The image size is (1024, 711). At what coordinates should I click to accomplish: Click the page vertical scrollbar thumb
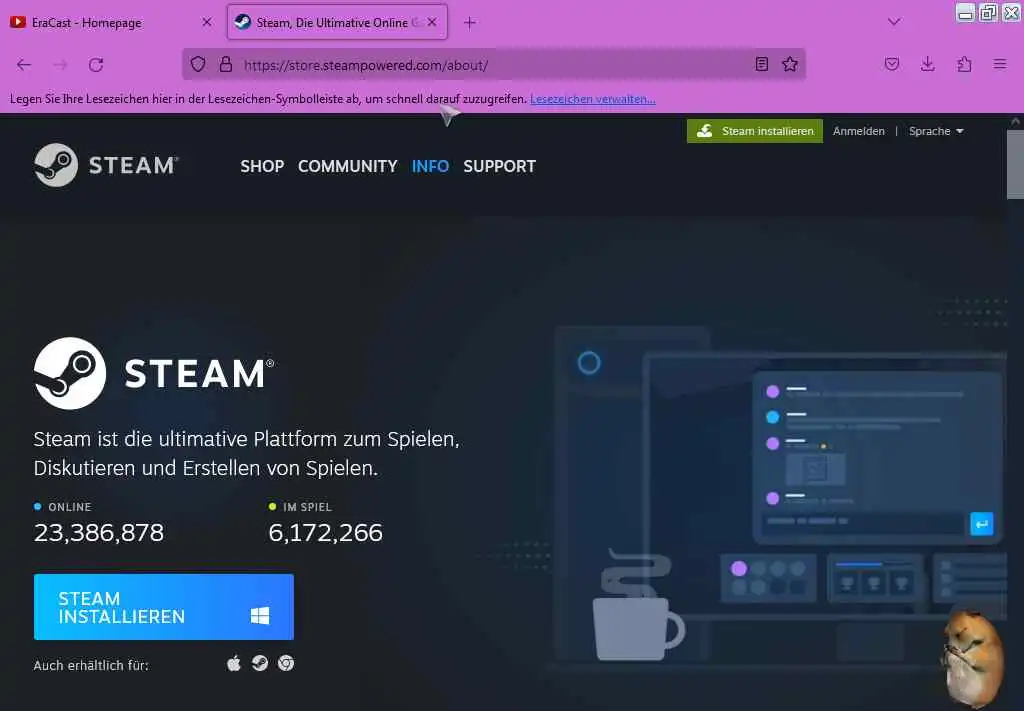coord(1015,164)
